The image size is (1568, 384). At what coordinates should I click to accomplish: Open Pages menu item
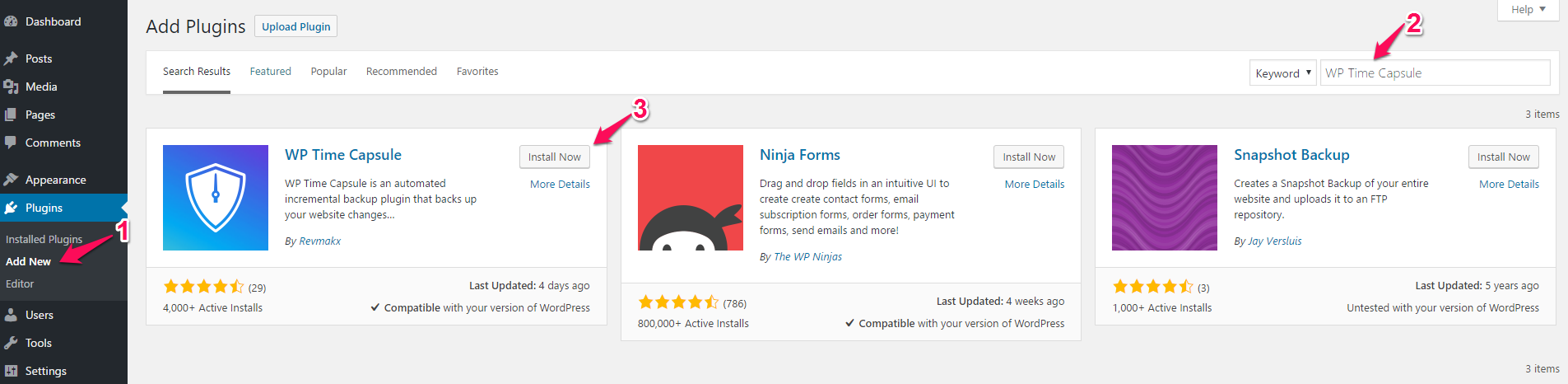tap(63, 115)
